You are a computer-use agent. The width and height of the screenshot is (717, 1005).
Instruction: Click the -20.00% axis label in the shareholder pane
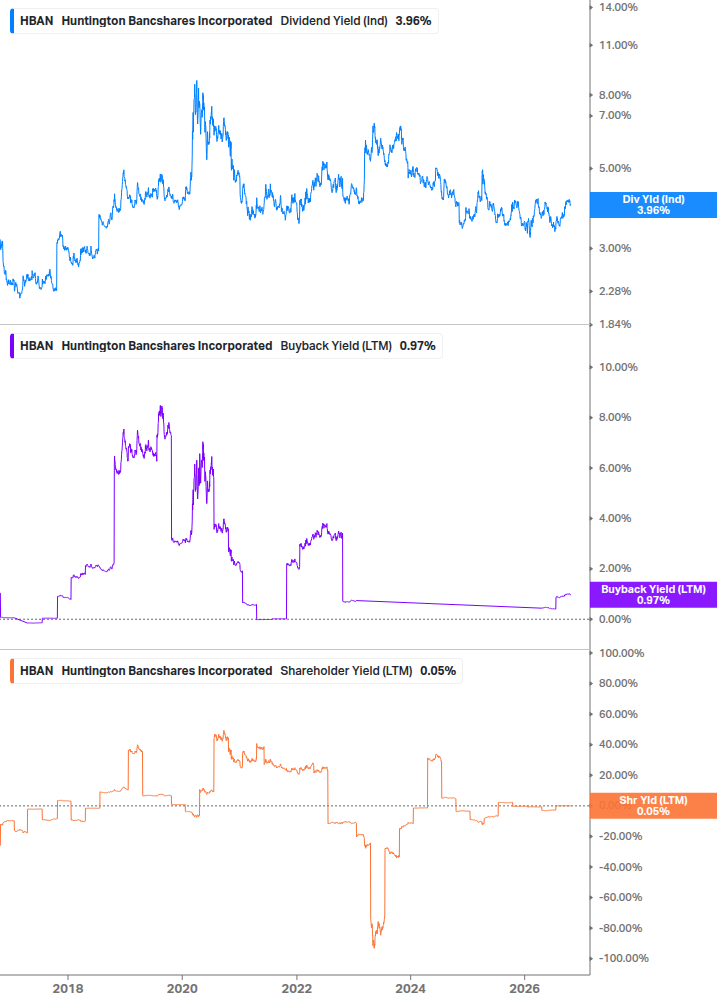pyautogui.click(x=620, y=836)
